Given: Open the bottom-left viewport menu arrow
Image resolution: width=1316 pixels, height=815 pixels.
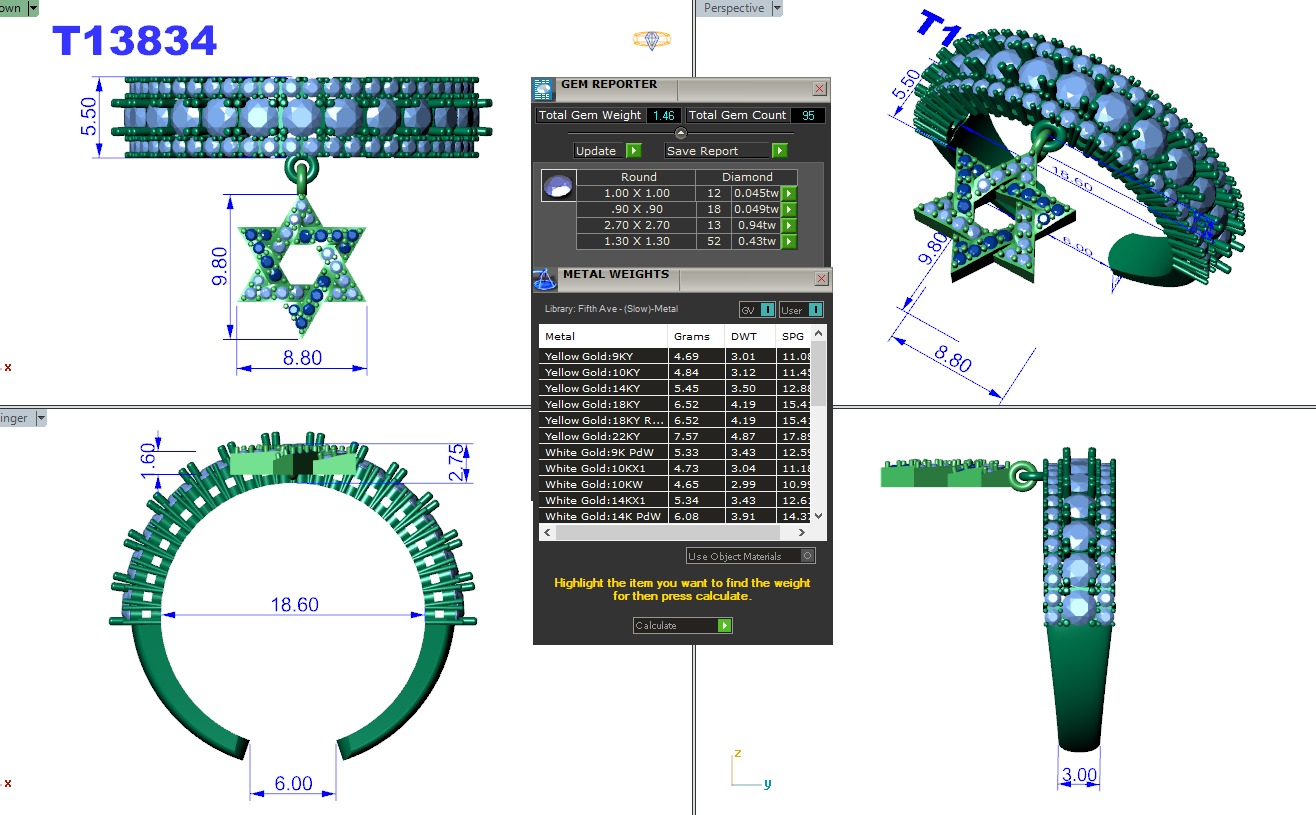Looking at the screenshot, I should tap(41, 419).
